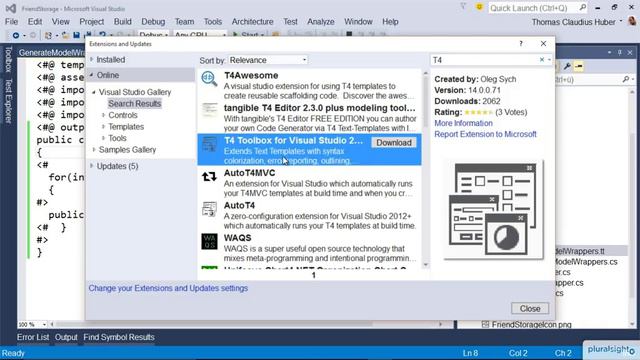Open the editor zoom 100 % dropdown
The image size is (640, 360).
click(44, 324)
